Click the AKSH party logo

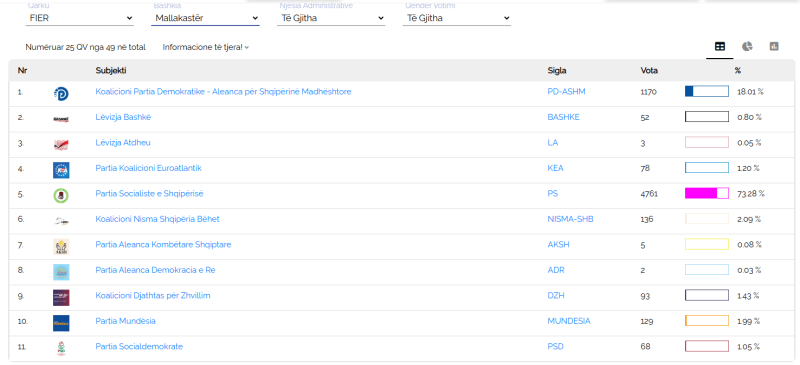tap(61, 247)
